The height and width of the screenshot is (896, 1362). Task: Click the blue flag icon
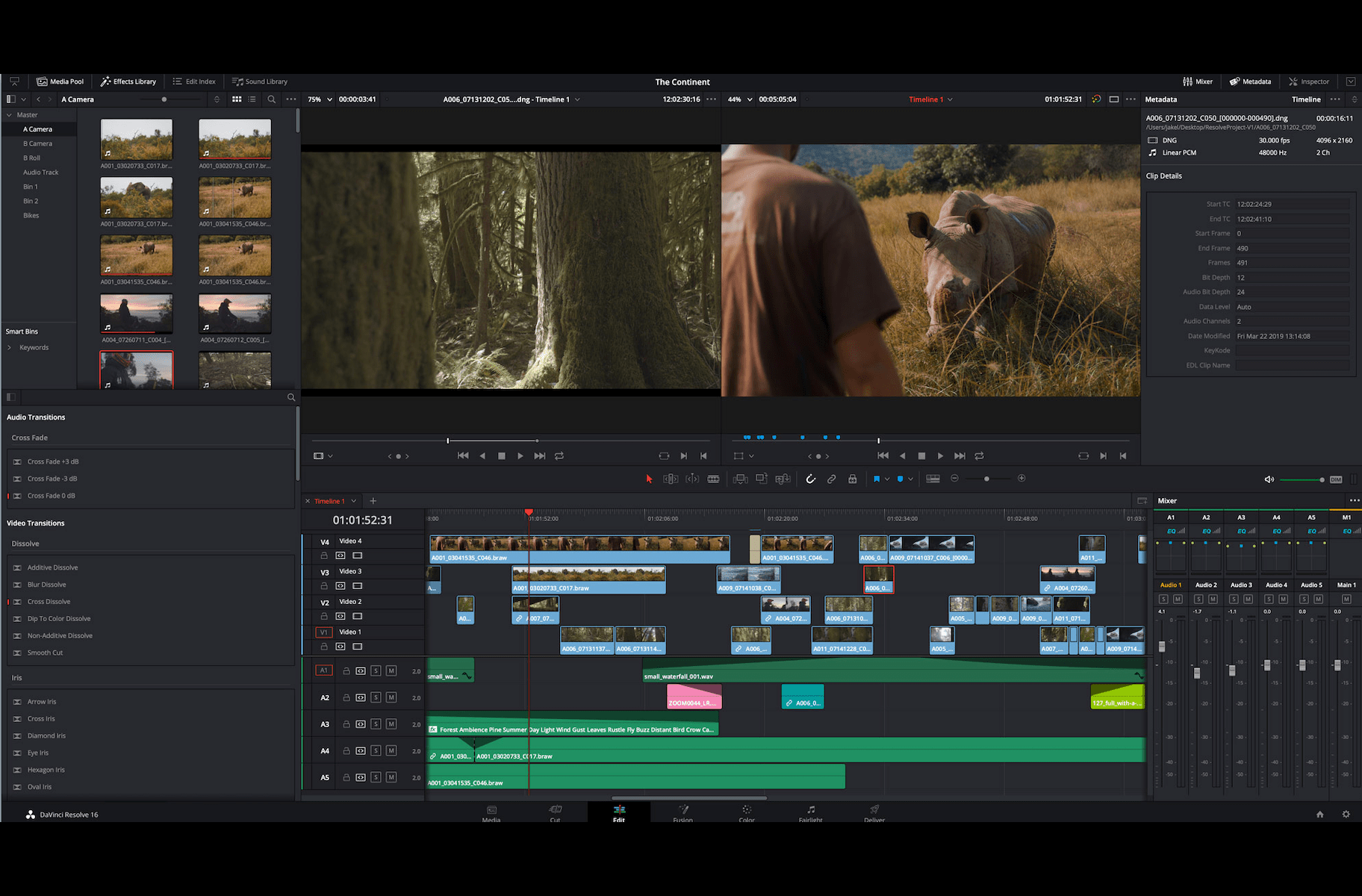[876, 479]
